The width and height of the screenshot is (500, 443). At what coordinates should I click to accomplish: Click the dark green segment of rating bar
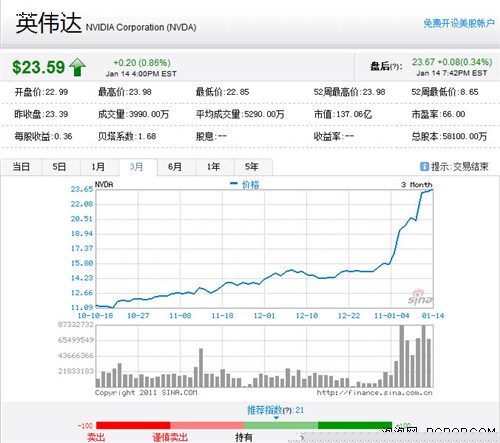coord(355,425)
